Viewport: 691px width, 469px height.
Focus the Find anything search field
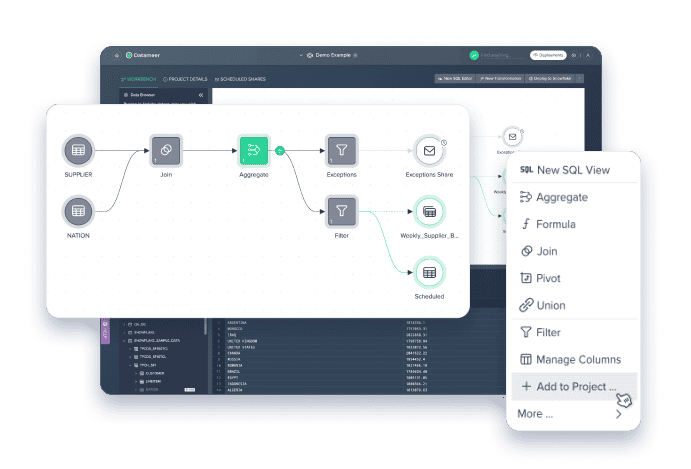click(x=502, y=56)
